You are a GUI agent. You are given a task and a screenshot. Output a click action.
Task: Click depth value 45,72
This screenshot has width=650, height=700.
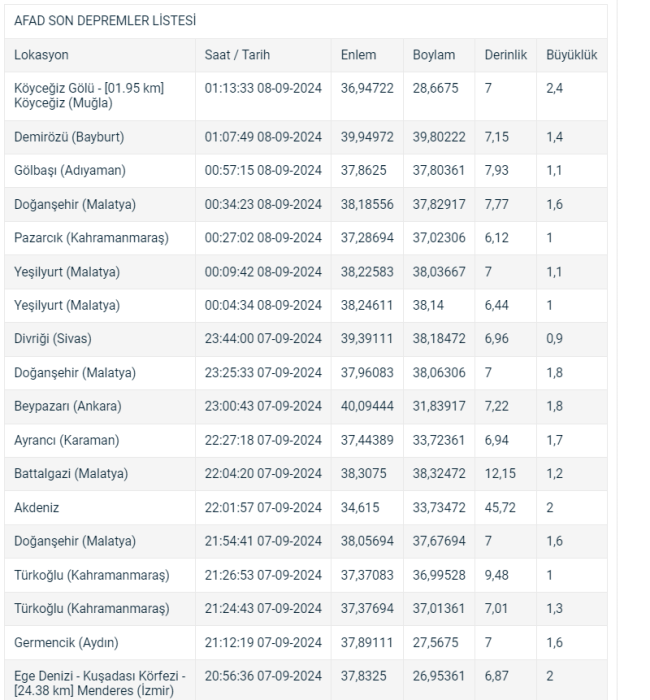500,508
